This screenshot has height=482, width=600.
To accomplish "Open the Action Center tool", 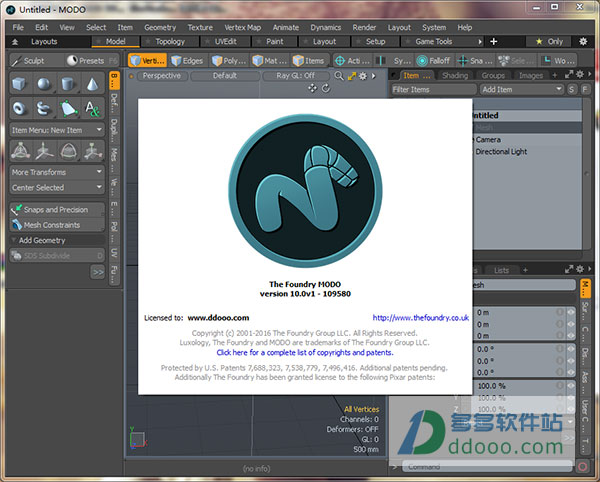I will [x=352, y=60].
